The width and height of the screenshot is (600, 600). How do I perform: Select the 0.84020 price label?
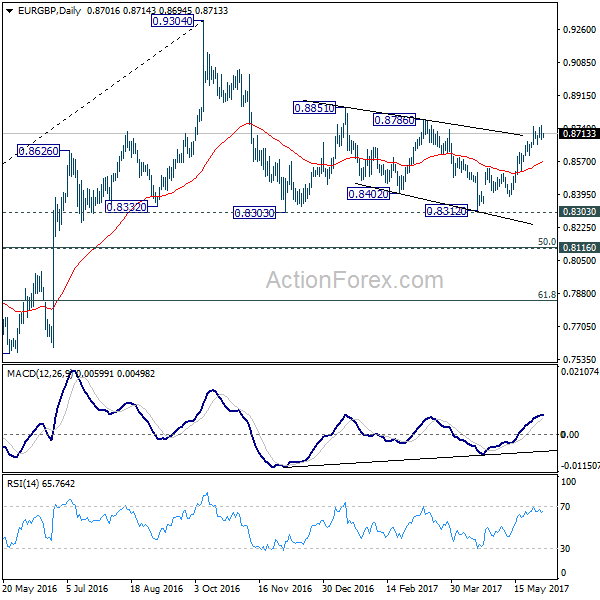click(368, 194)
